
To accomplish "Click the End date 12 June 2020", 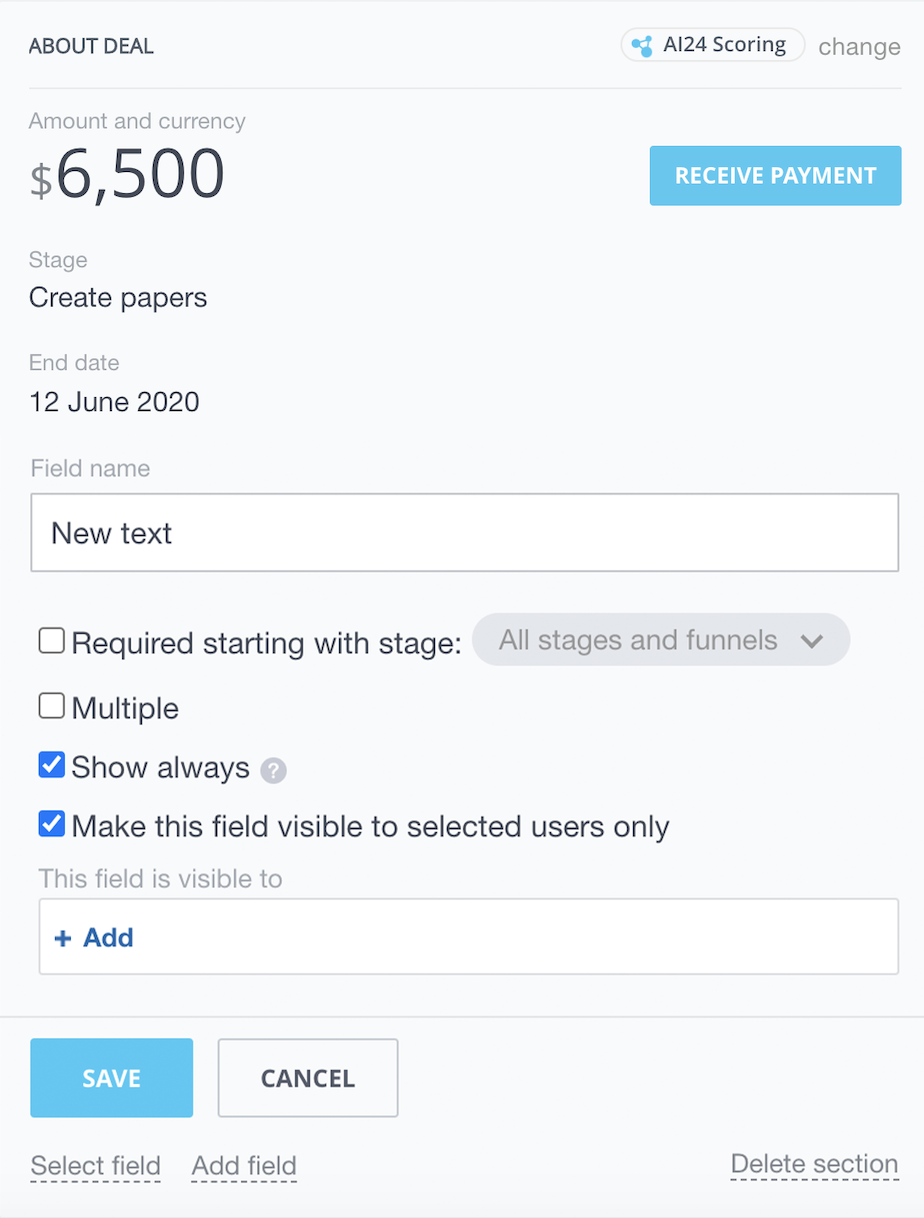I will click(x=114, y=402).
